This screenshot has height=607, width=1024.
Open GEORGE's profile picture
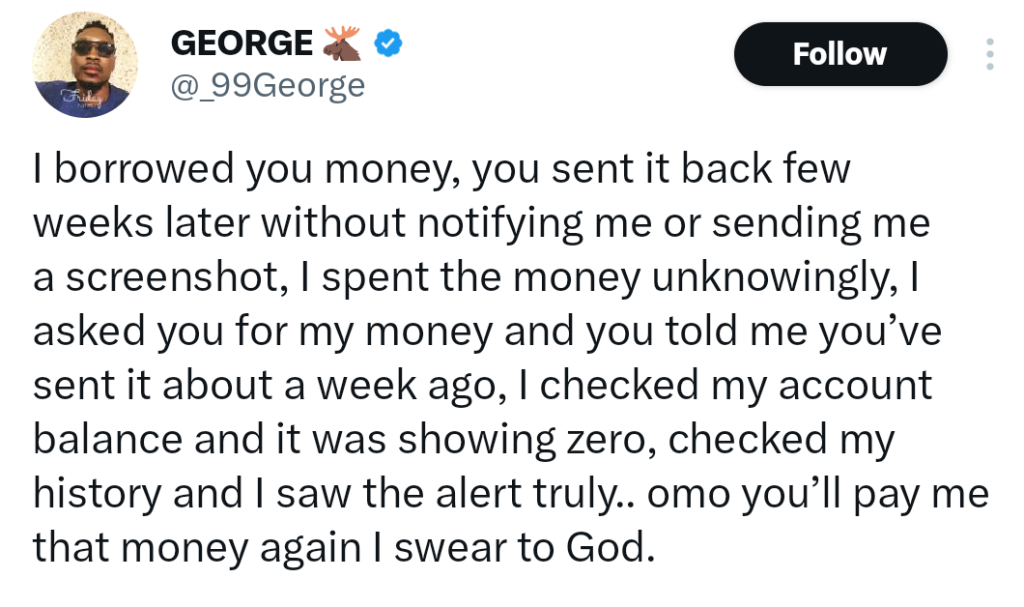tap(86, 66)
